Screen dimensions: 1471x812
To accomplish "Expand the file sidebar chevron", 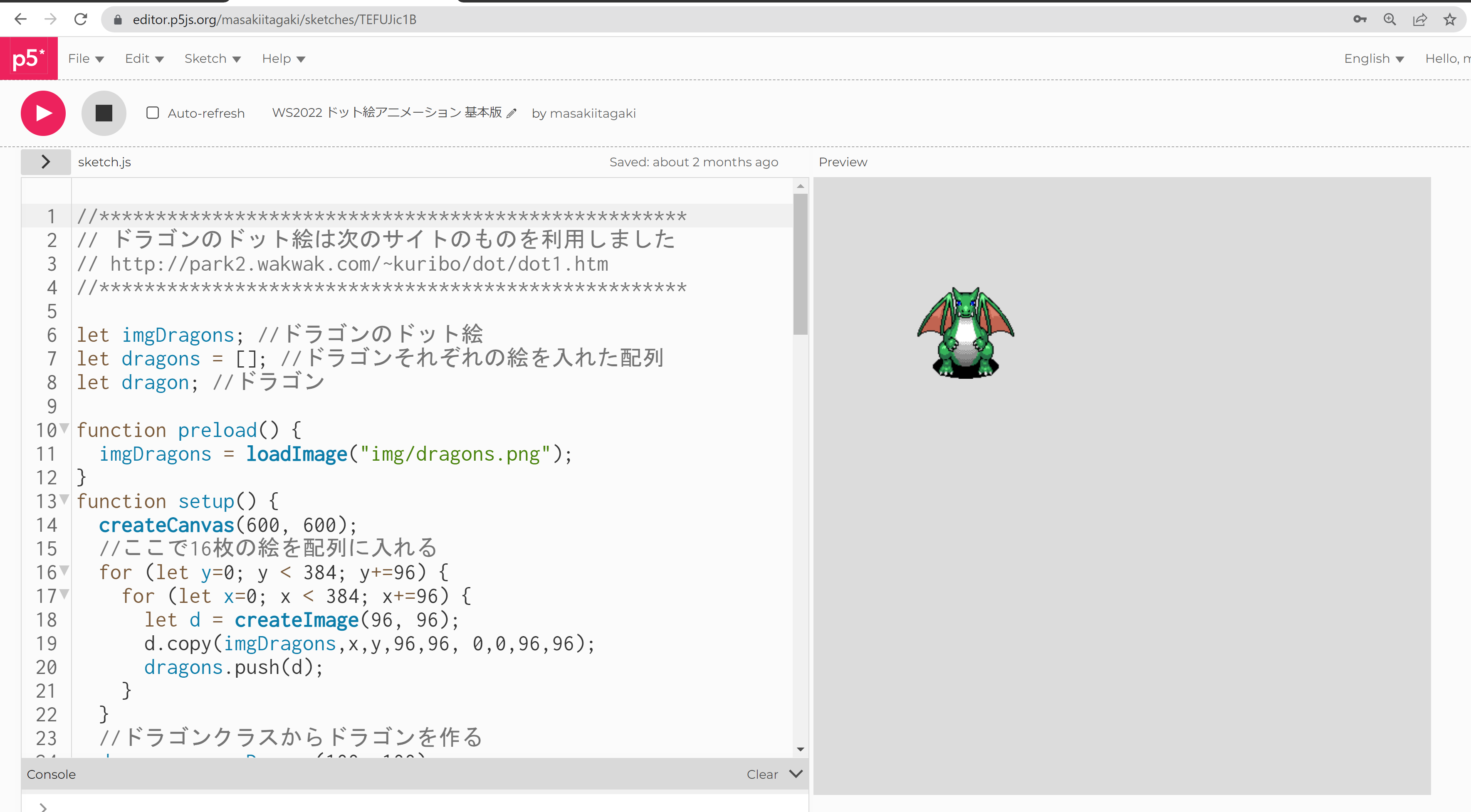I will click(x=46, y=162).
